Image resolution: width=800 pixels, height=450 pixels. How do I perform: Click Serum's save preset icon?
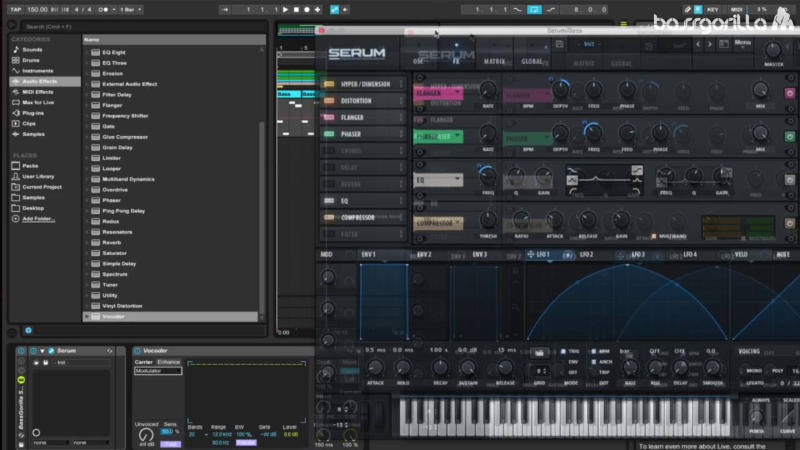click(x=559, y=44)
